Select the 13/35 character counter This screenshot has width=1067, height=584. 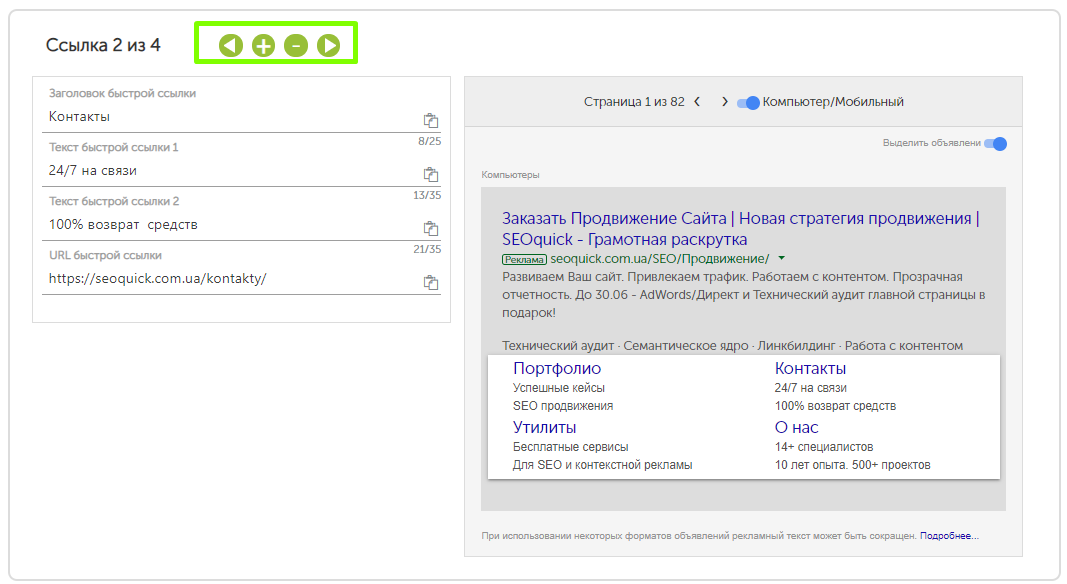(427, 195)
